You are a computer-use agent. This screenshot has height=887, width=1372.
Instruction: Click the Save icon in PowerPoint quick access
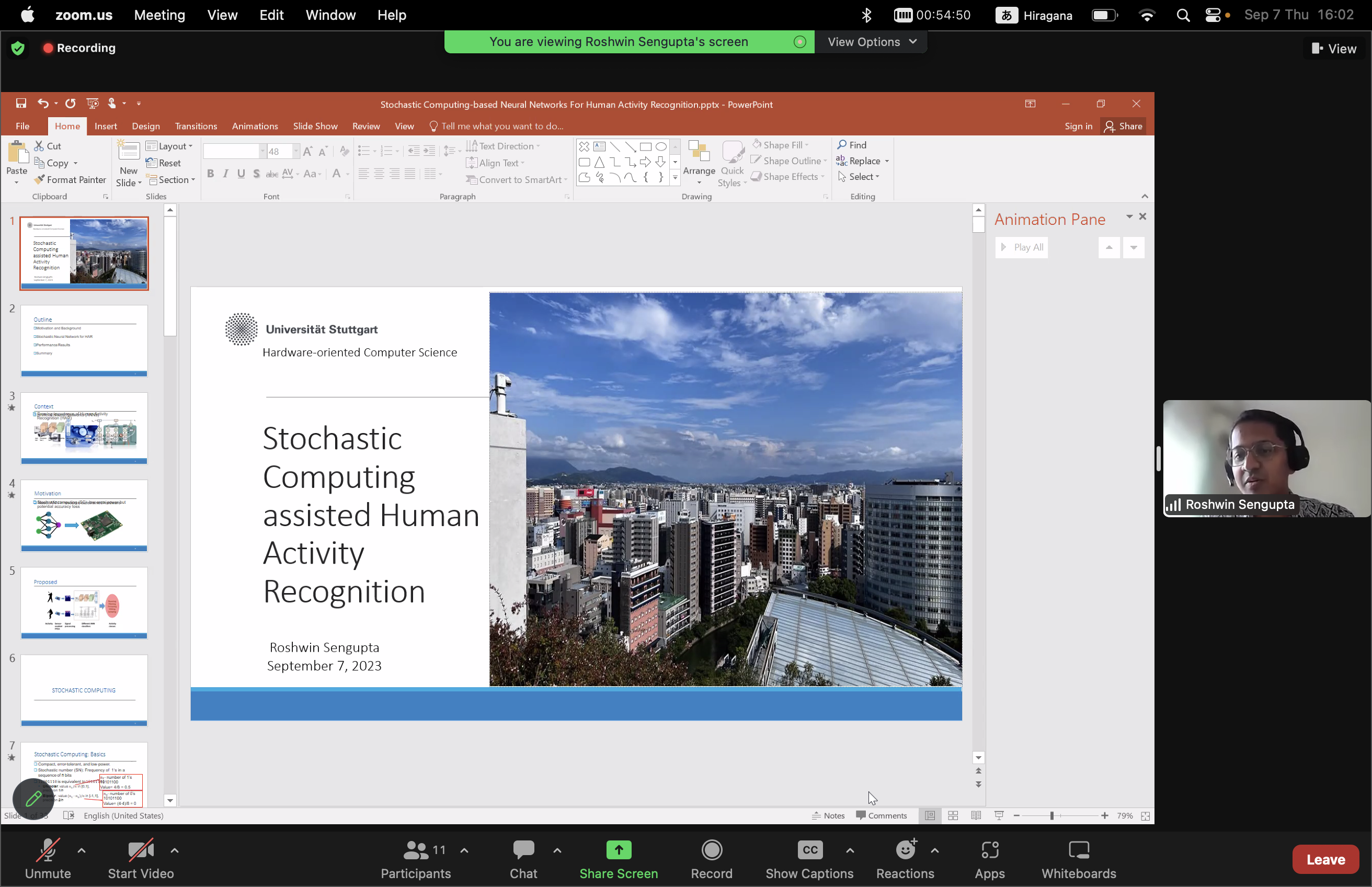pyautogui.click(x=21, y=103)
